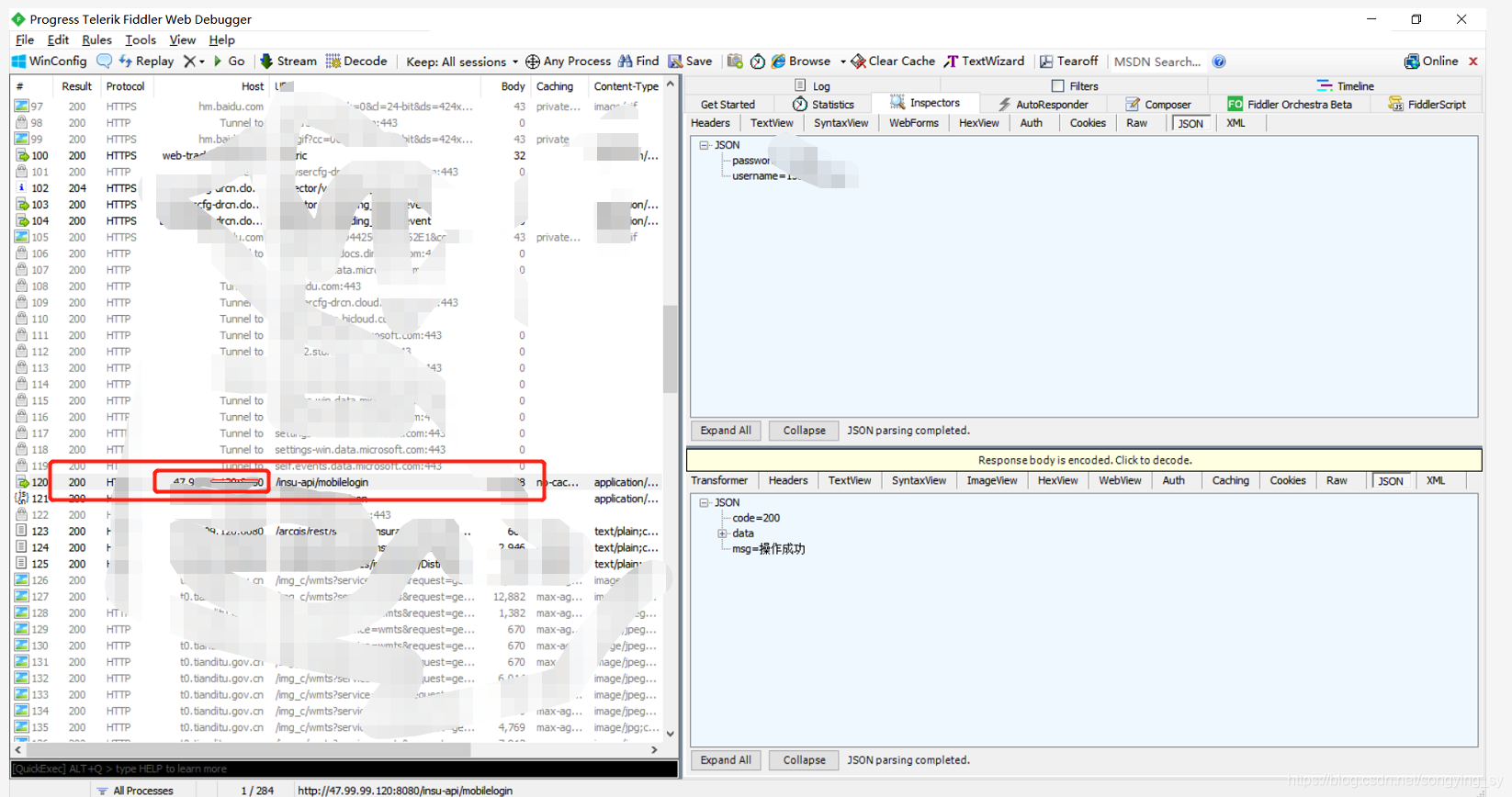Viewport: 1512px width, 797px height.
Task: Open the TextWizard tool
Action: 984,62
